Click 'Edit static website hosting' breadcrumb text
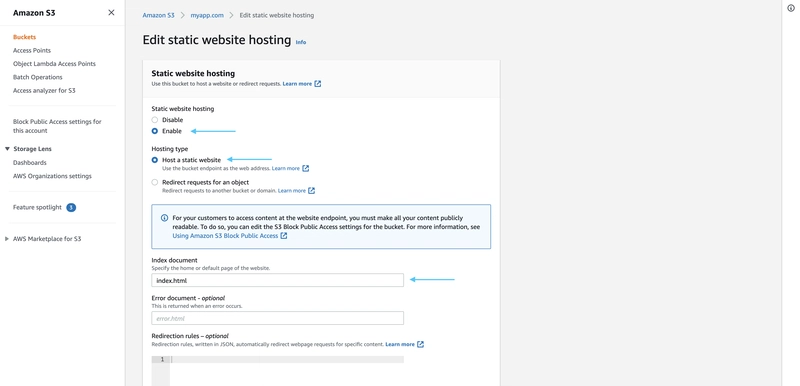The width and height of the screenshot is (800, 386). tap(277, 15)
